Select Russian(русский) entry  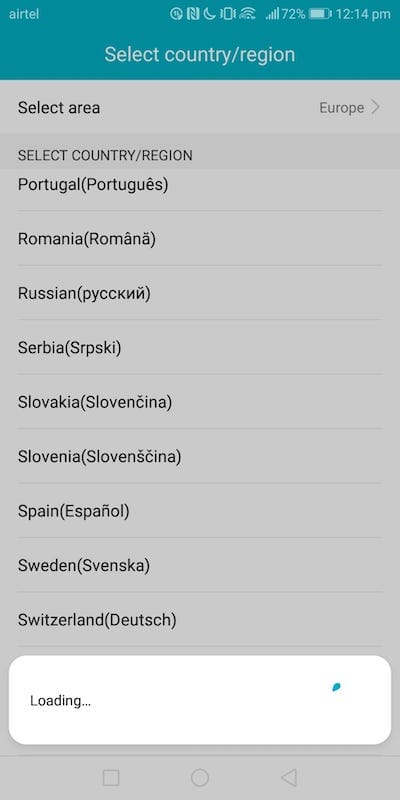(200, 293)
